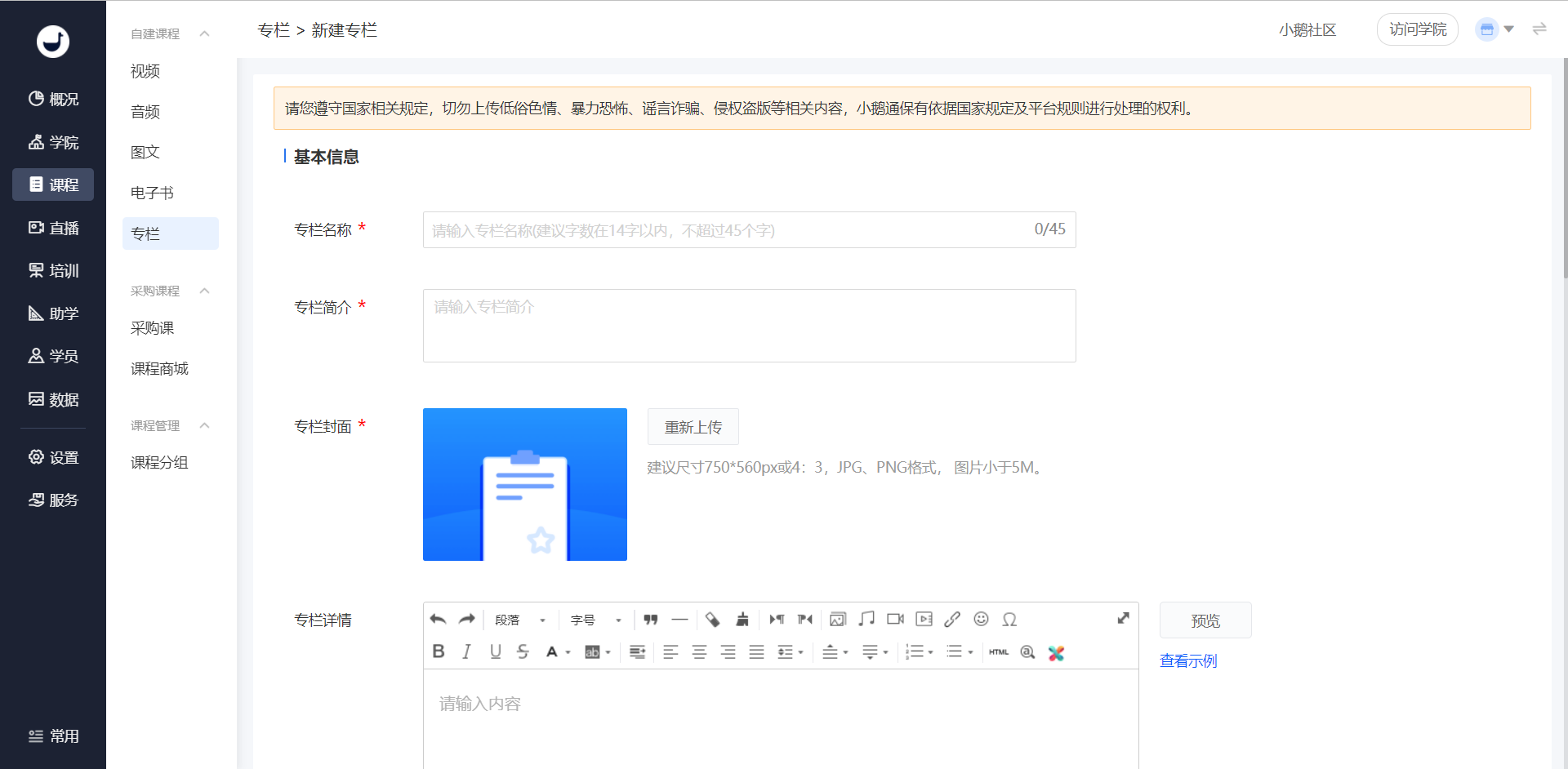Open 常用 at the sidebar bottom
Viewport: 1568px width, 769px height.
(x=53, y=736)
